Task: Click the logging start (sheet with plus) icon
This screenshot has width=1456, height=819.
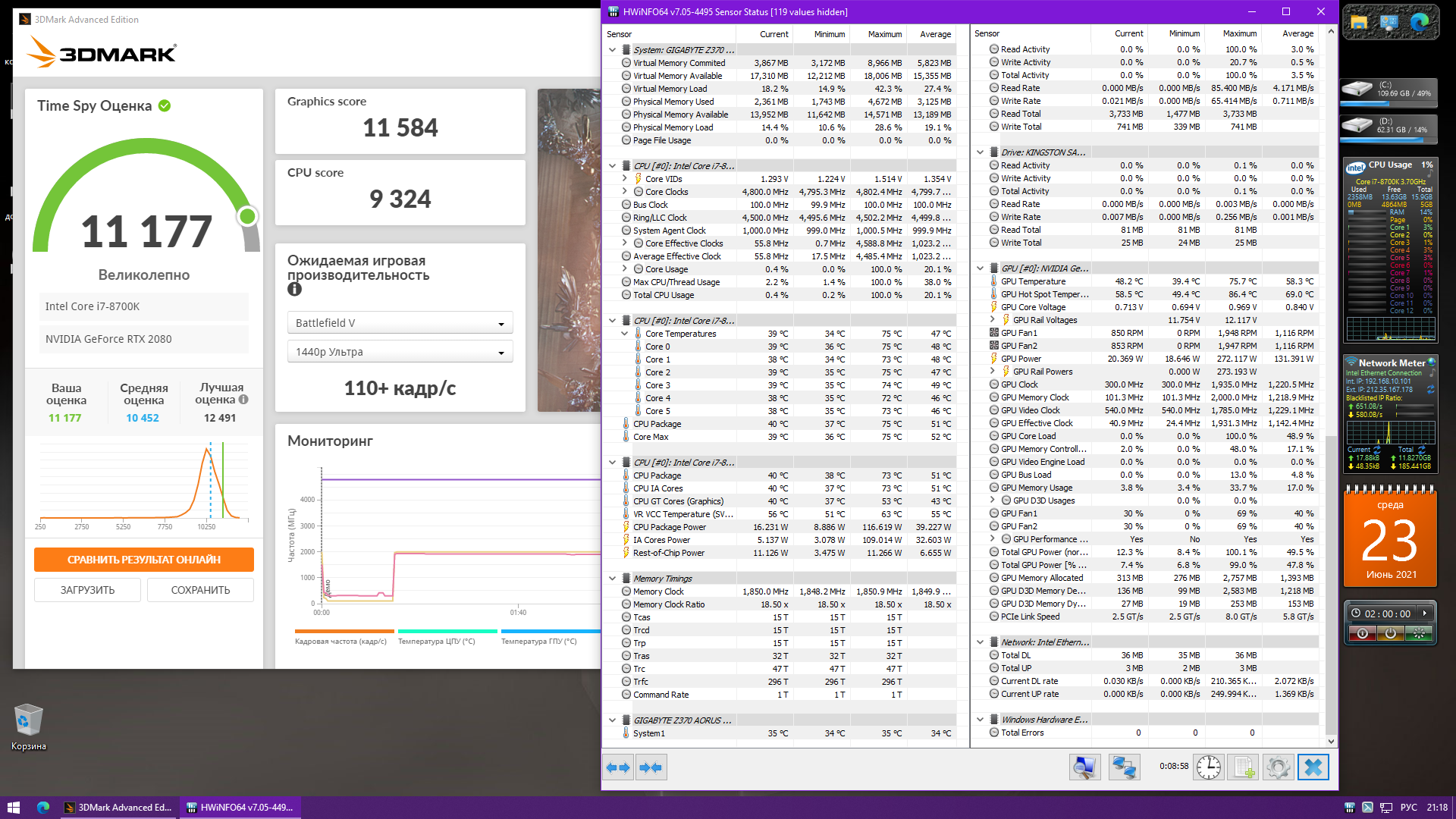Action: 1244,767
